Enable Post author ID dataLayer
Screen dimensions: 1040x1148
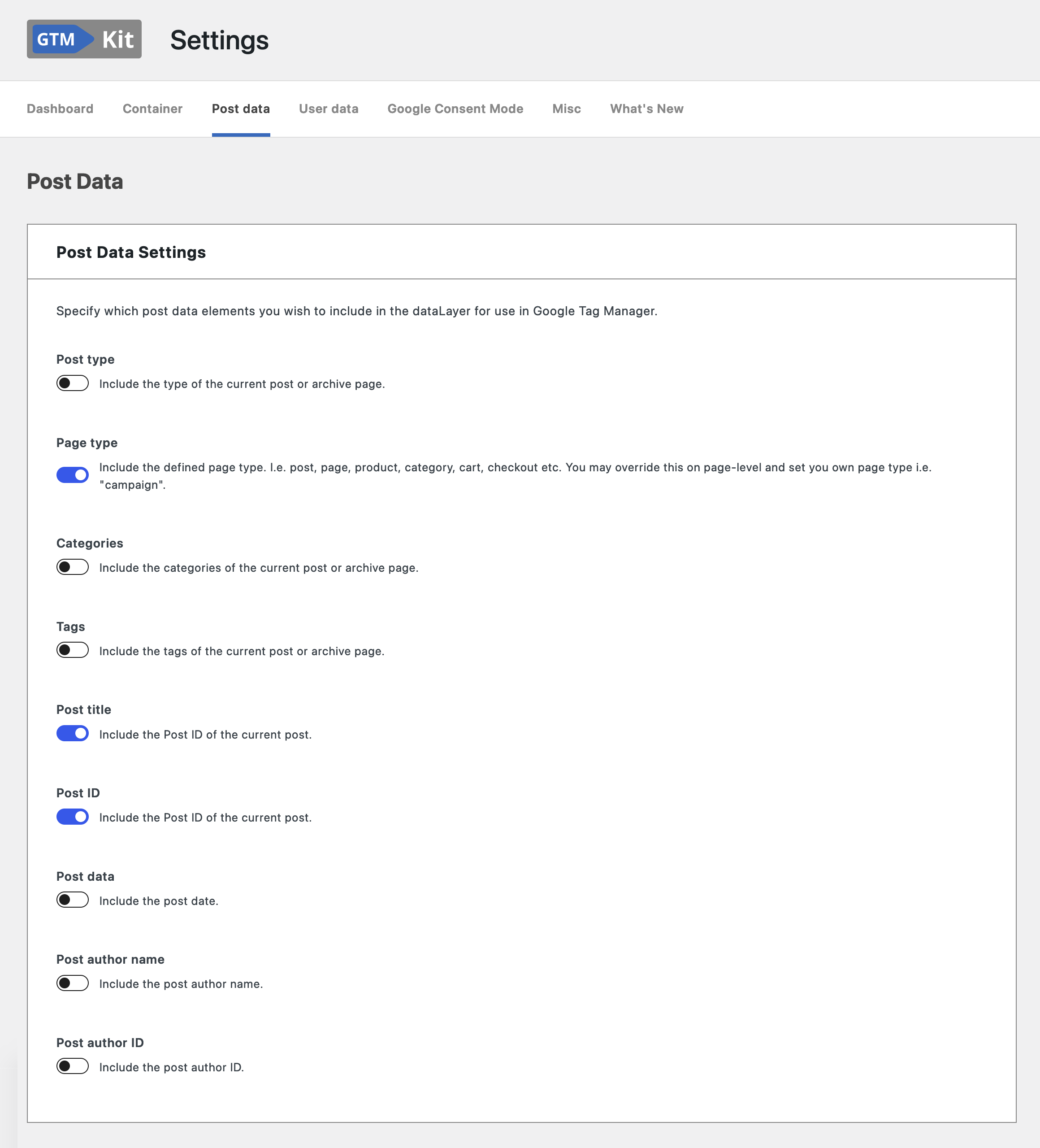click(73, 1067)
